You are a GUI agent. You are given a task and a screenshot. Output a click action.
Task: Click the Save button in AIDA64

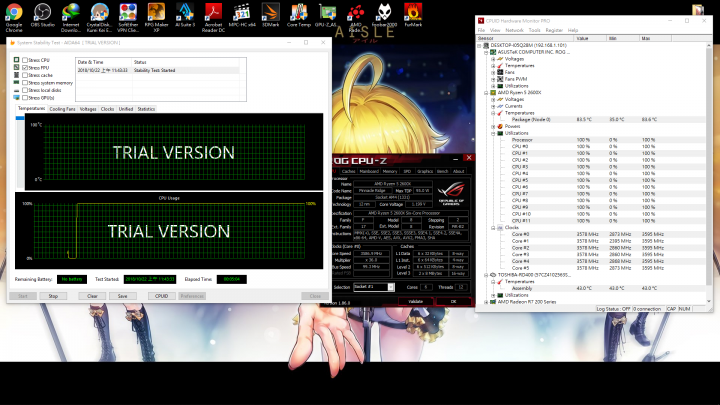point(123,296)
